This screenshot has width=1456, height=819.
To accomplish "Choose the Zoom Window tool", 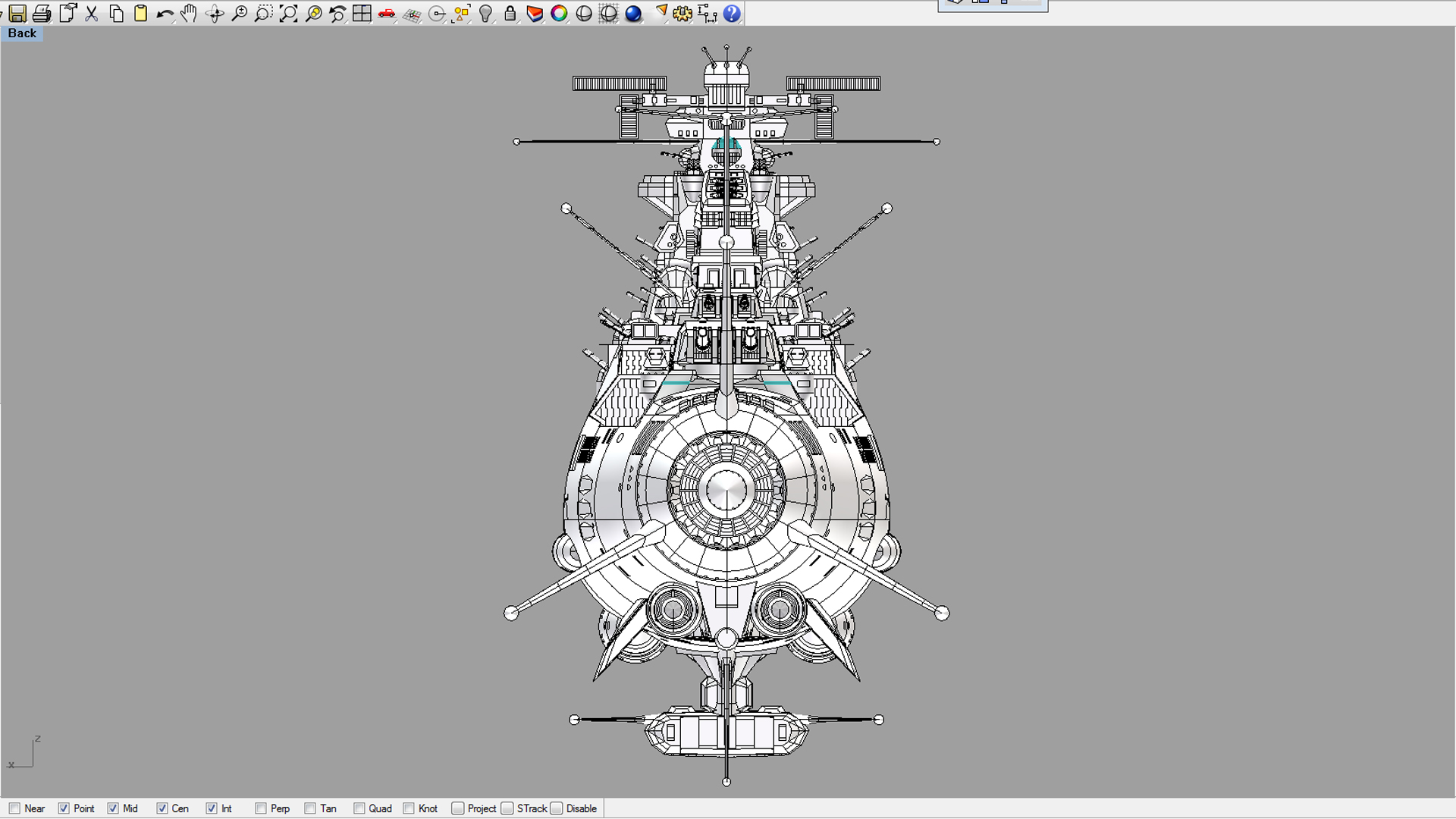I will [x=263, y=14].
